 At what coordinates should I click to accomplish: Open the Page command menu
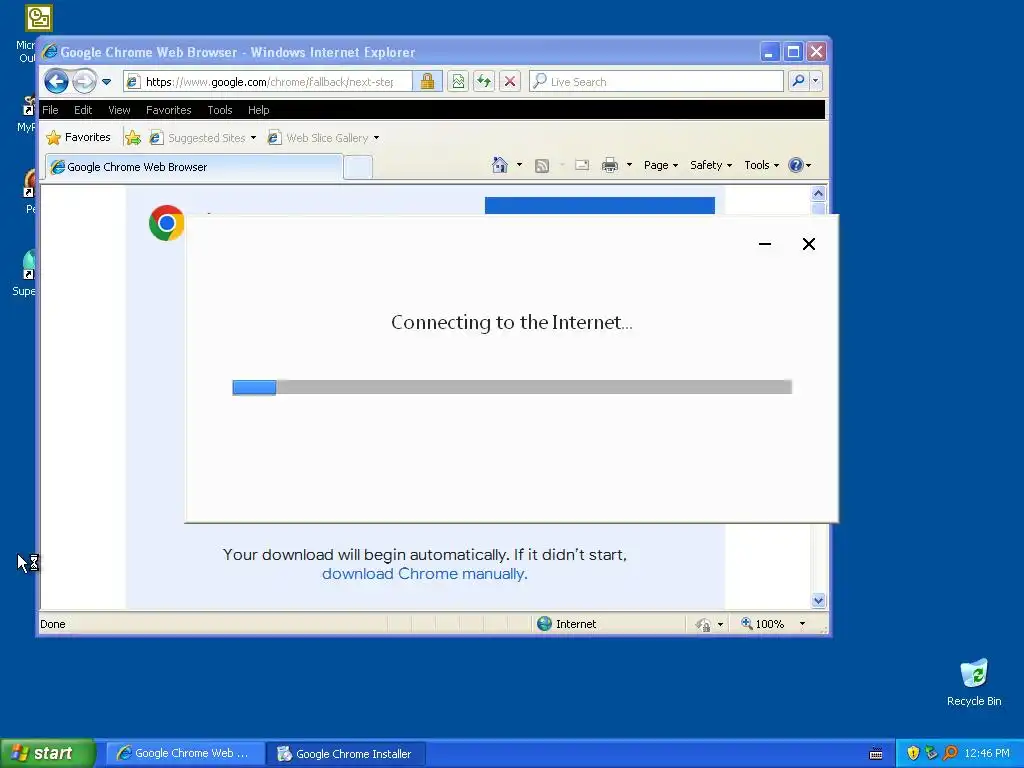[661, 165]
